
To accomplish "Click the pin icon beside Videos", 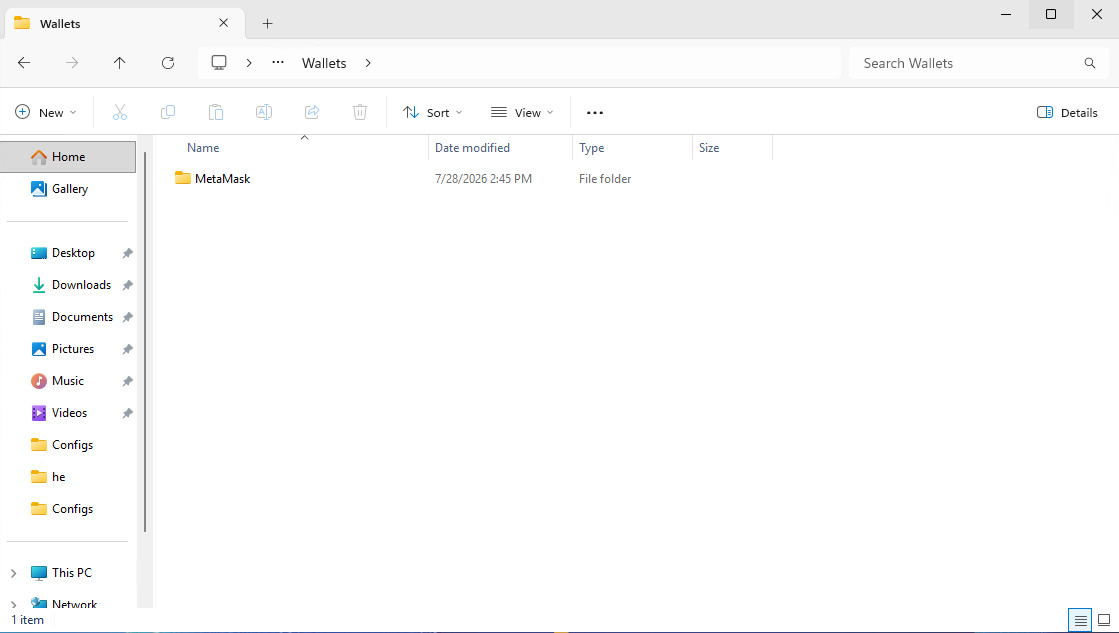I will click(x=127, y=414).
